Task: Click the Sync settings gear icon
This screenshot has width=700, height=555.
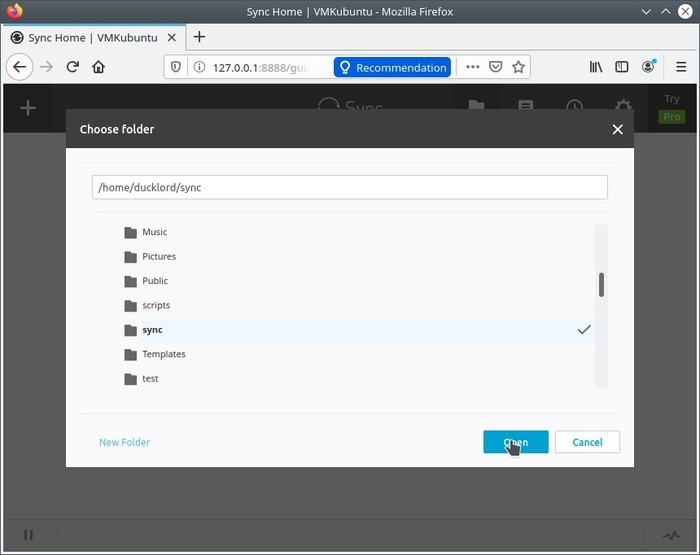Action: 623,107
